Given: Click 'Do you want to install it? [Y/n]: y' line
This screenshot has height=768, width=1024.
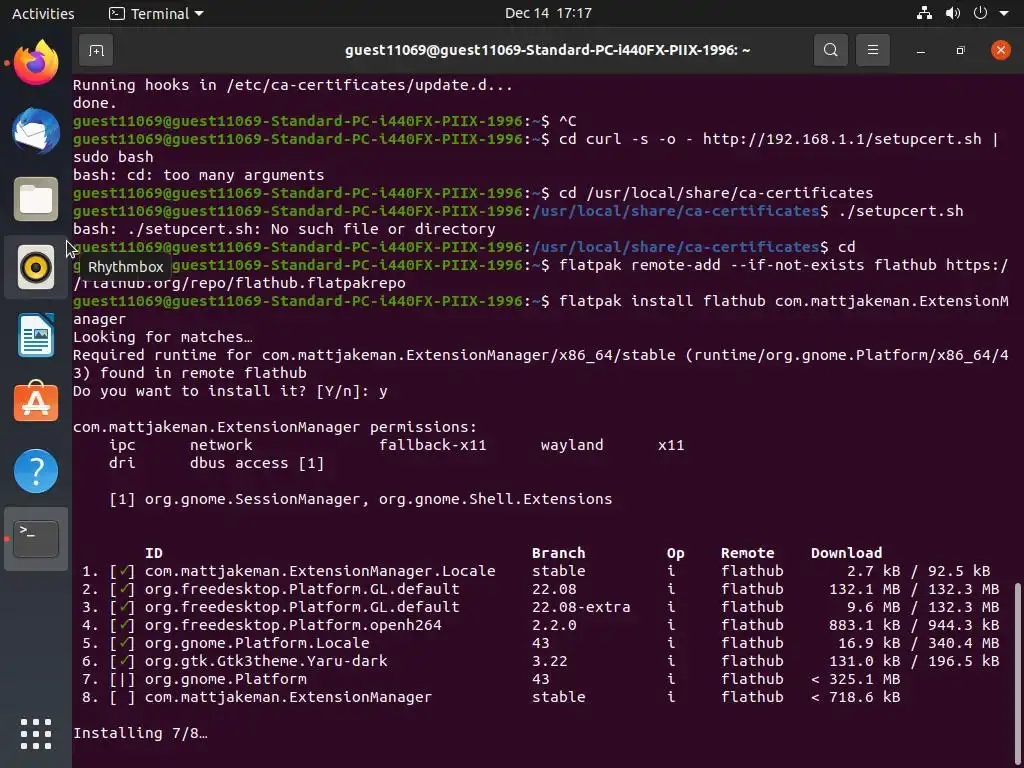Looking at the screenshot, I should [230, 391].
